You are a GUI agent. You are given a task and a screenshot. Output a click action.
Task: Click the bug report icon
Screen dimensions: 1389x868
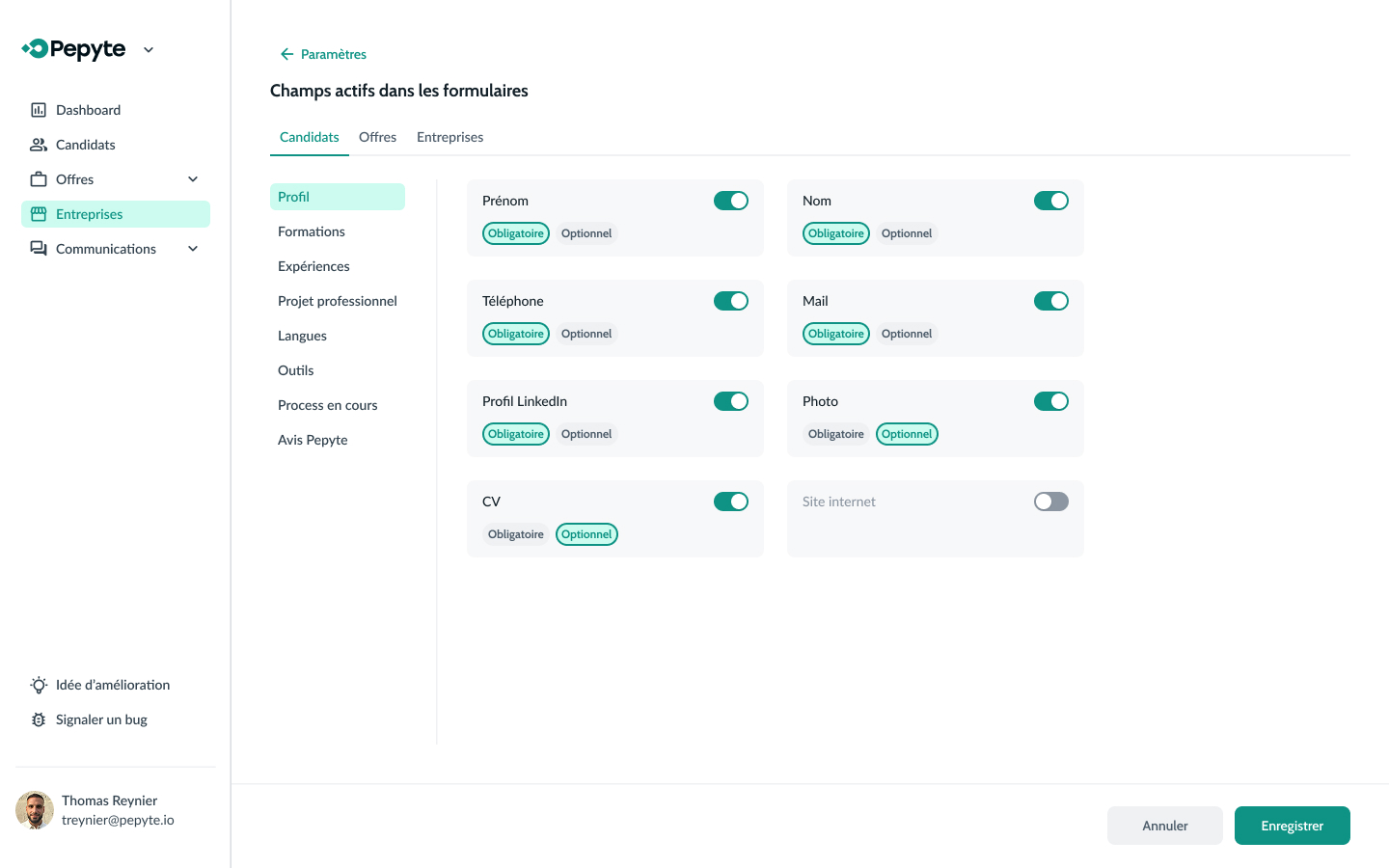[39, 719]
